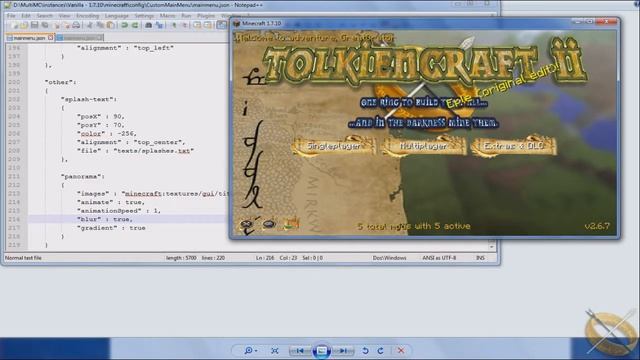The image size is (640, 360).
Task: Click the synchronize horizontal scrolling icon
Action: click(x=208, y=25)
